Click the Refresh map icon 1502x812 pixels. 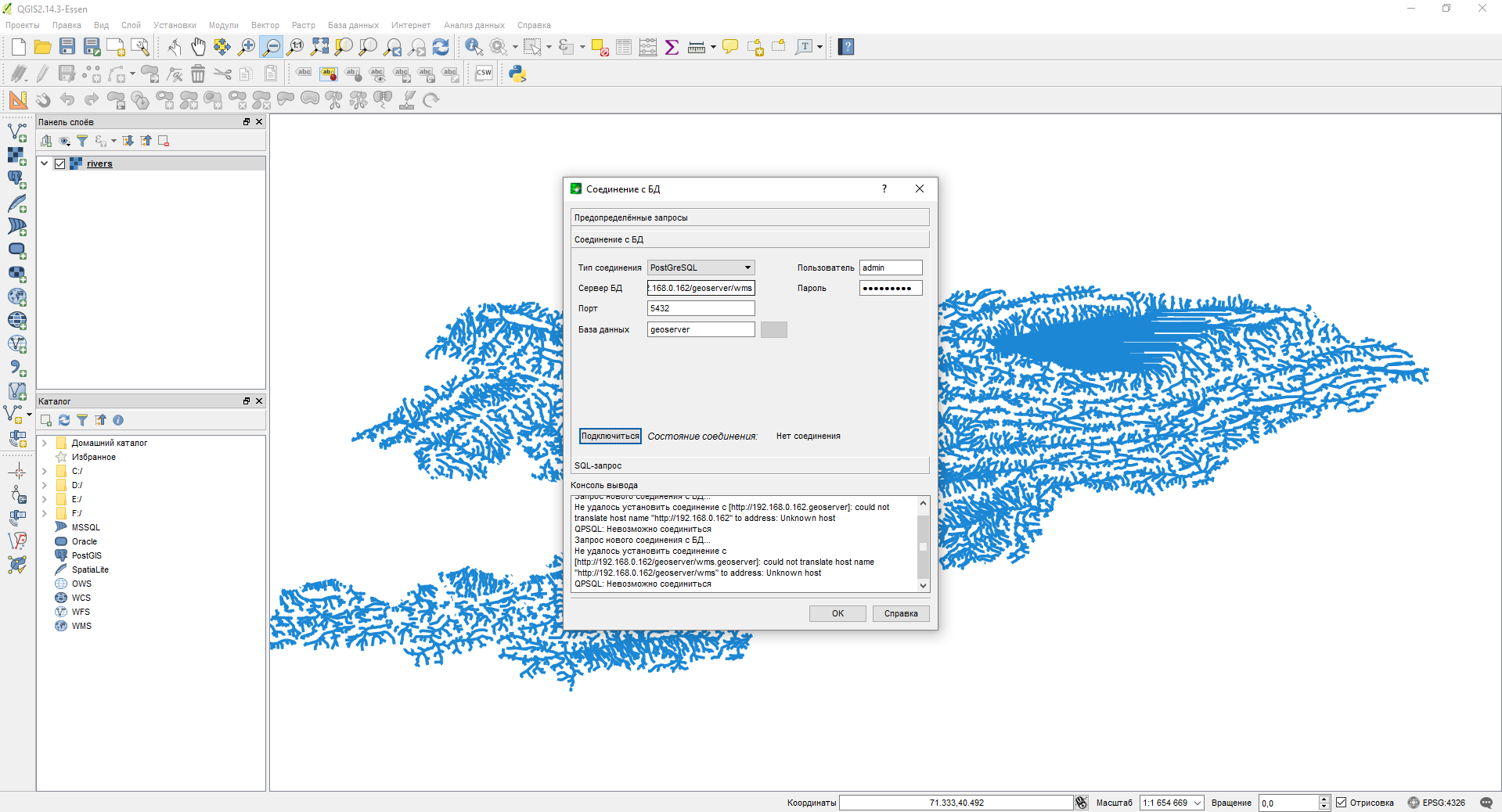click(441, 47)
